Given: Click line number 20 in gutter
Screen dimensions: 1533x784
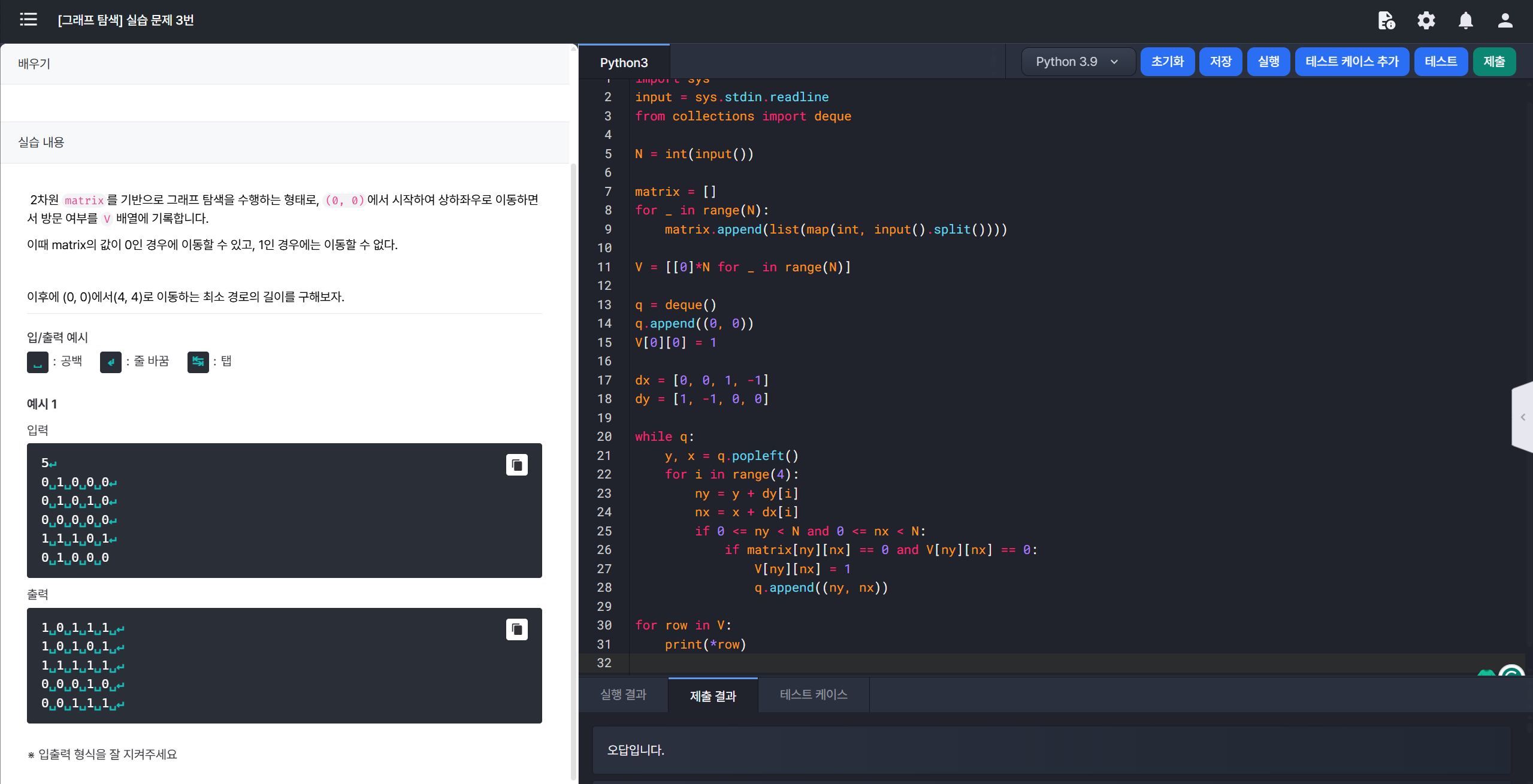Looking at the screenshot, I should pos(604,437).
